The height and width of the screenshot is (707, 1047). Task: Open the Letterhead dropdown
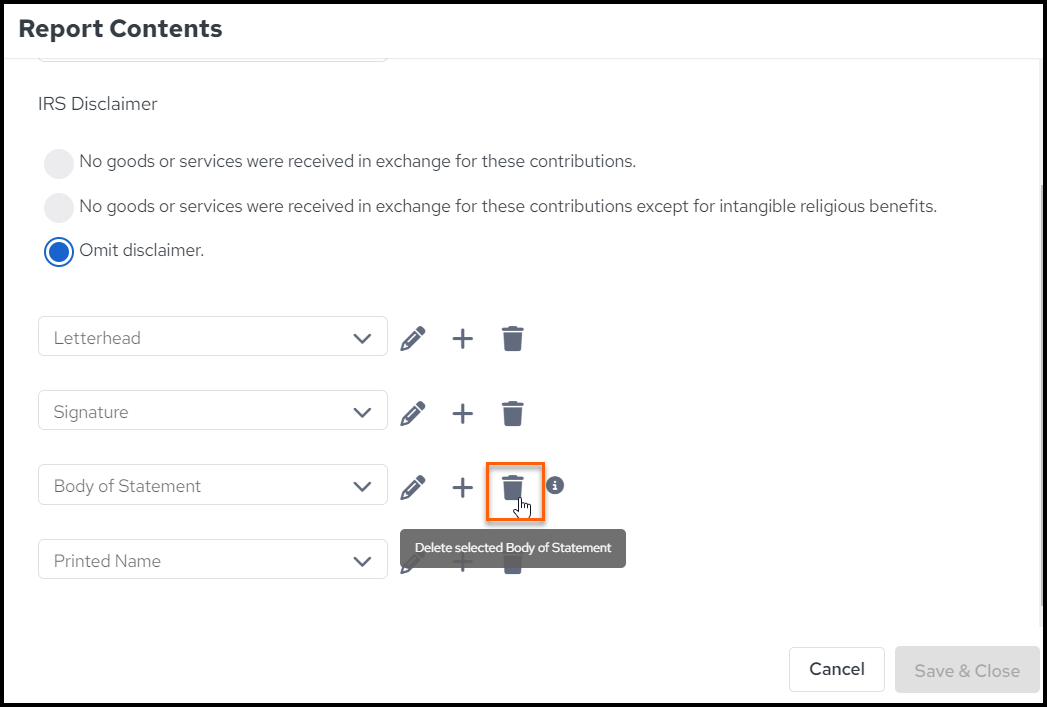click(x=213, y=336)
